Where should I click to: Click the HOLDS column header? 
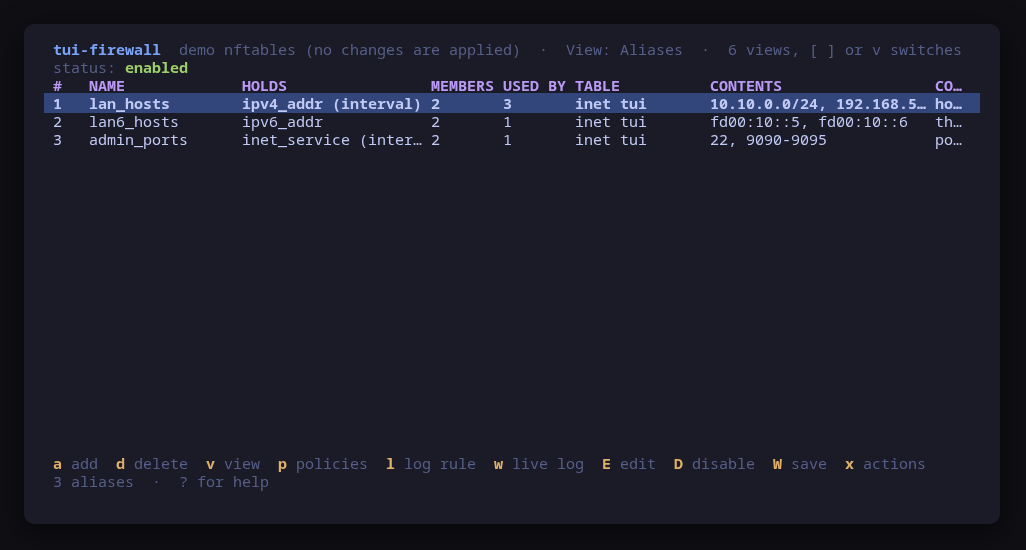(264, 86)
